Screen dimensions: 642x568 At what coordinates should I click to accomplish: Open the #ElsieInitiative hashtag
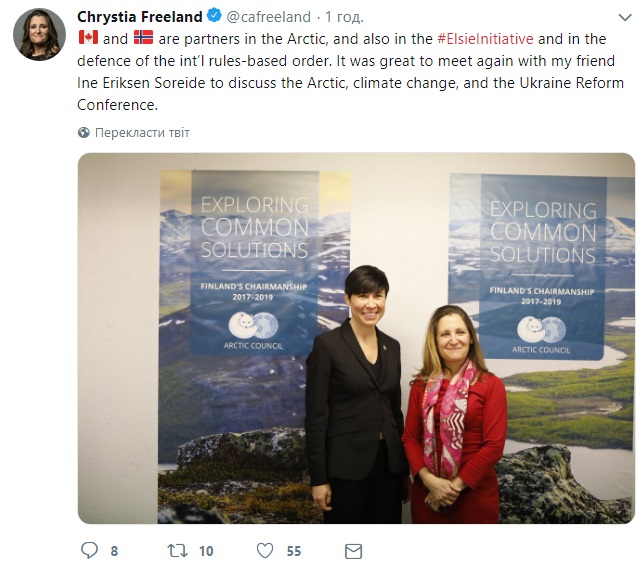(485, 39)
